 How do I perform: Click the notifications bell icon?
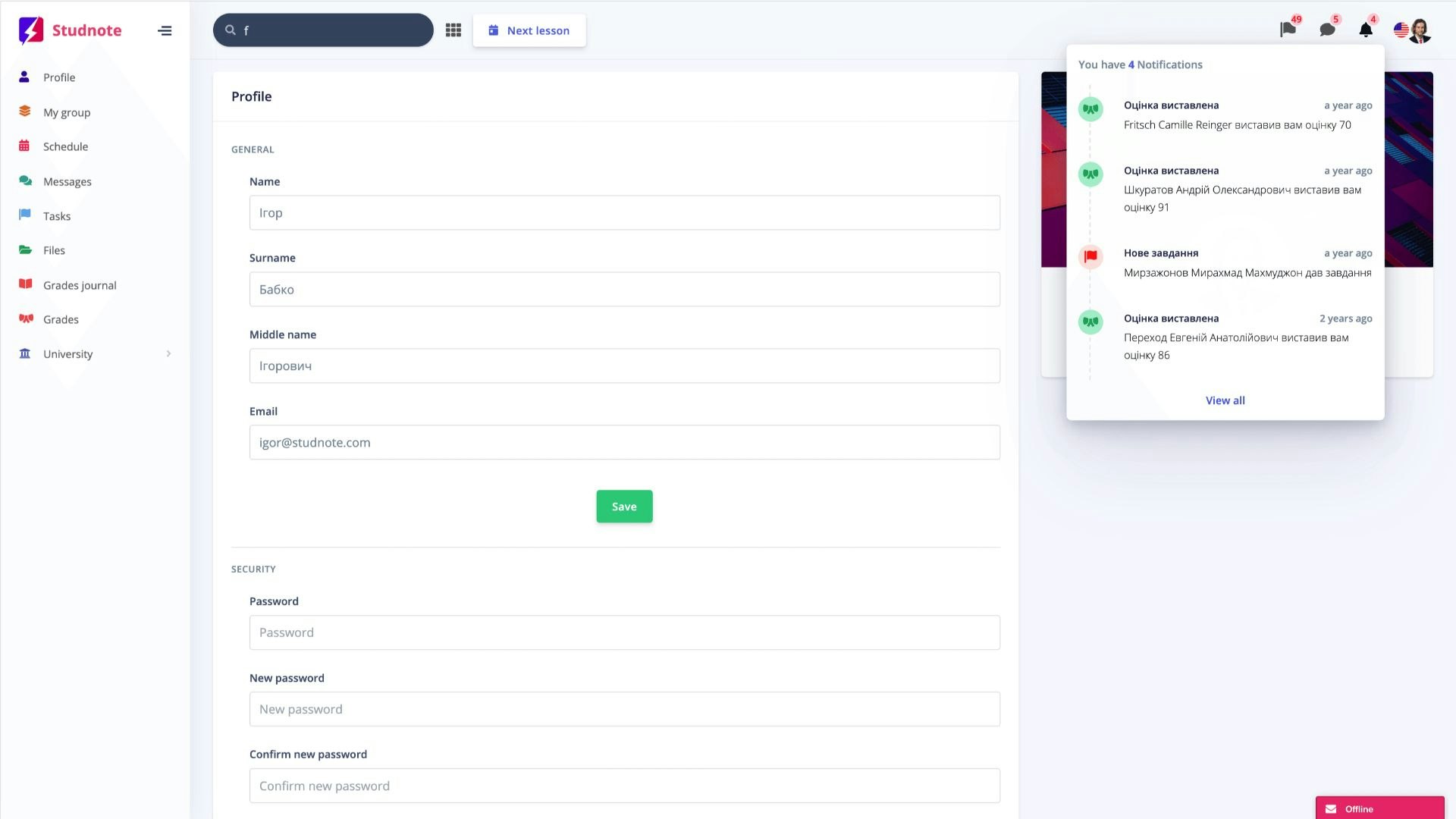(x=1366, y=30)
